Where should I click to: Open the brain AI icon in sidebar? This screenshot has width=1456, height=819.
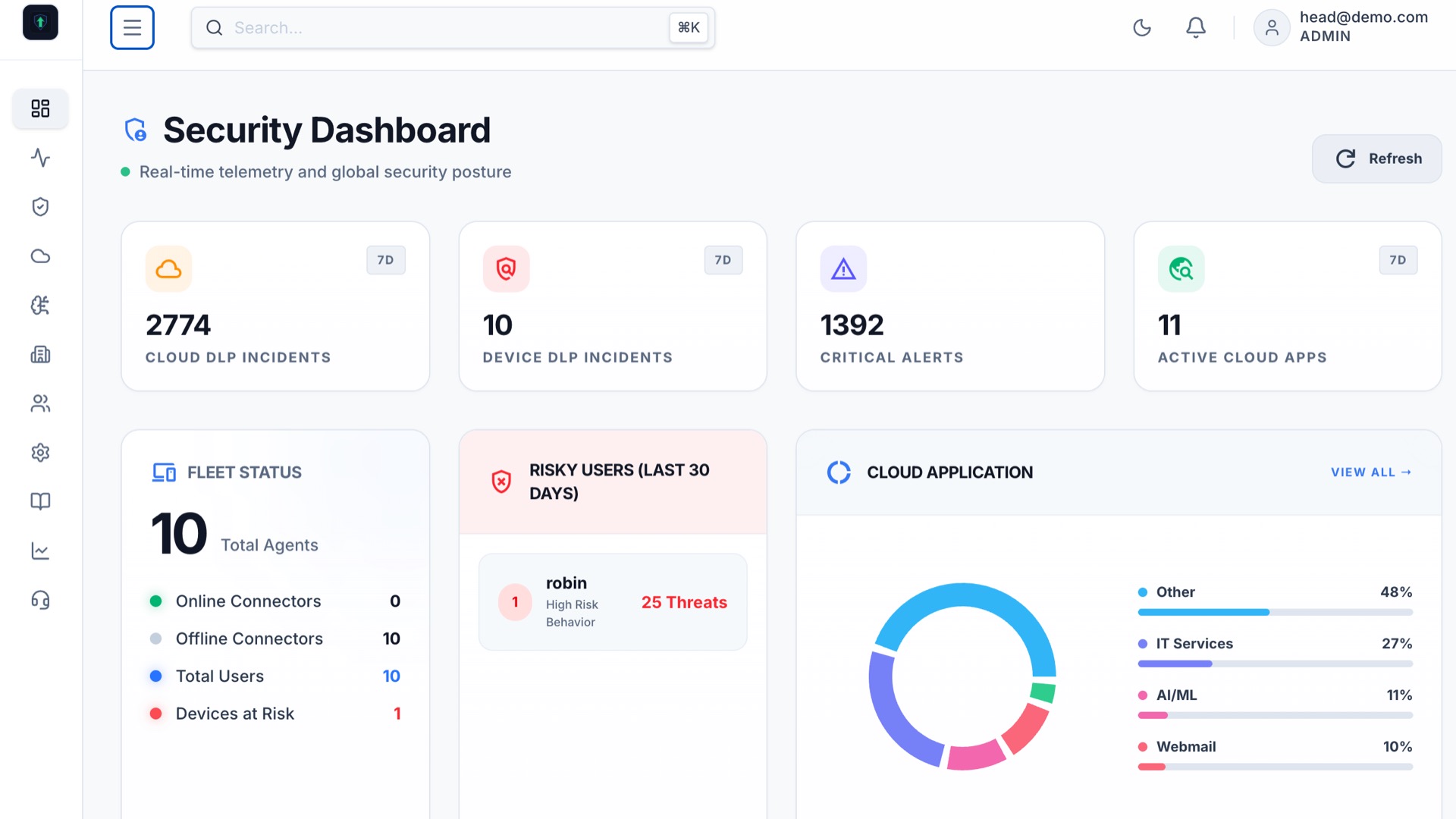[x=40, y=305]
